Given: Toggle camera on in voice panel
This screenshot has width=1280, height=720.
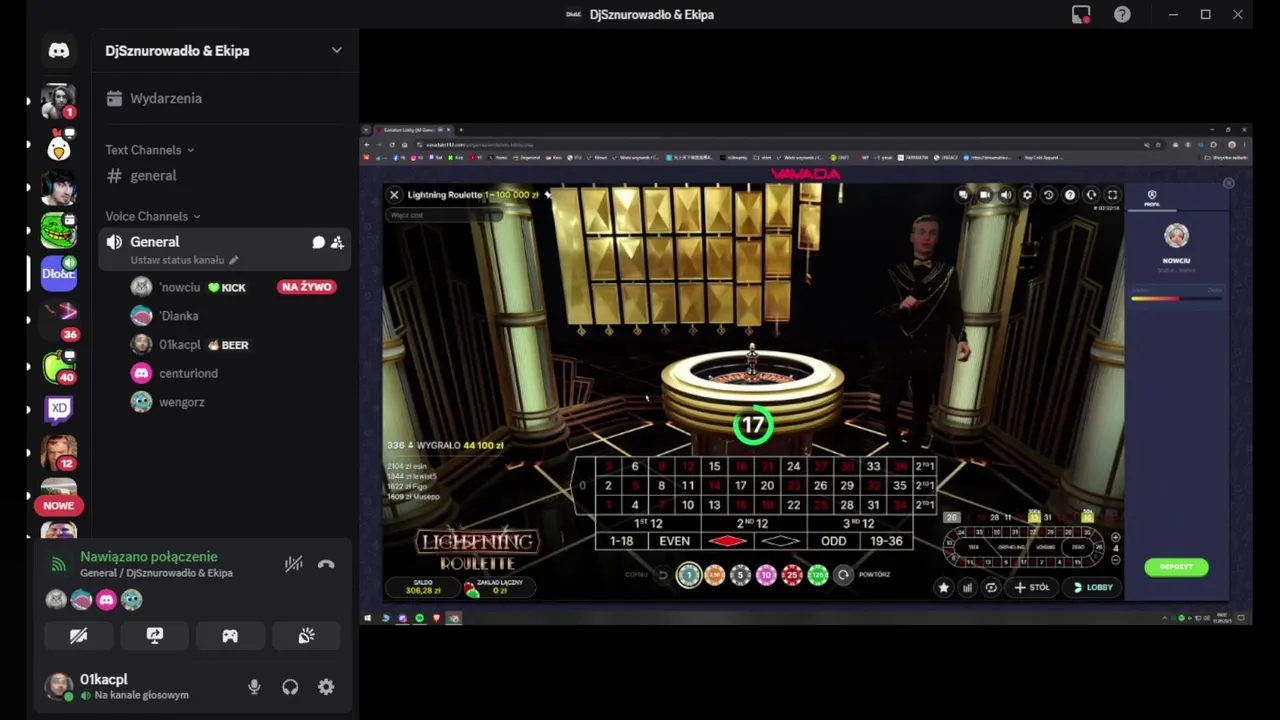Looking at the screenshot, I should pos(78,636).
